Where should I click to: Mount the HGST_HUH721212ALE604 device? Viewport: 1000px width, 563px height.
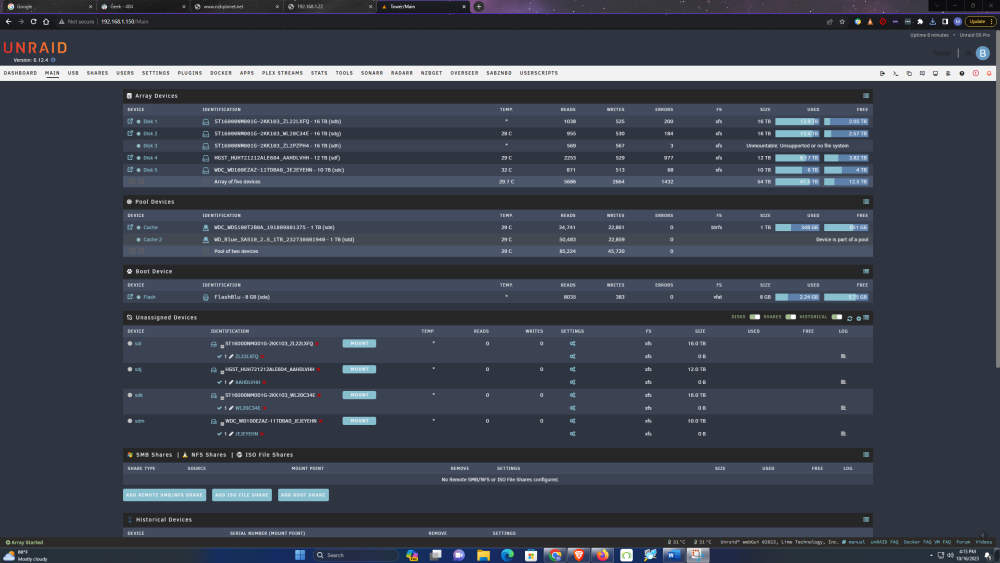tap(359, 369)
